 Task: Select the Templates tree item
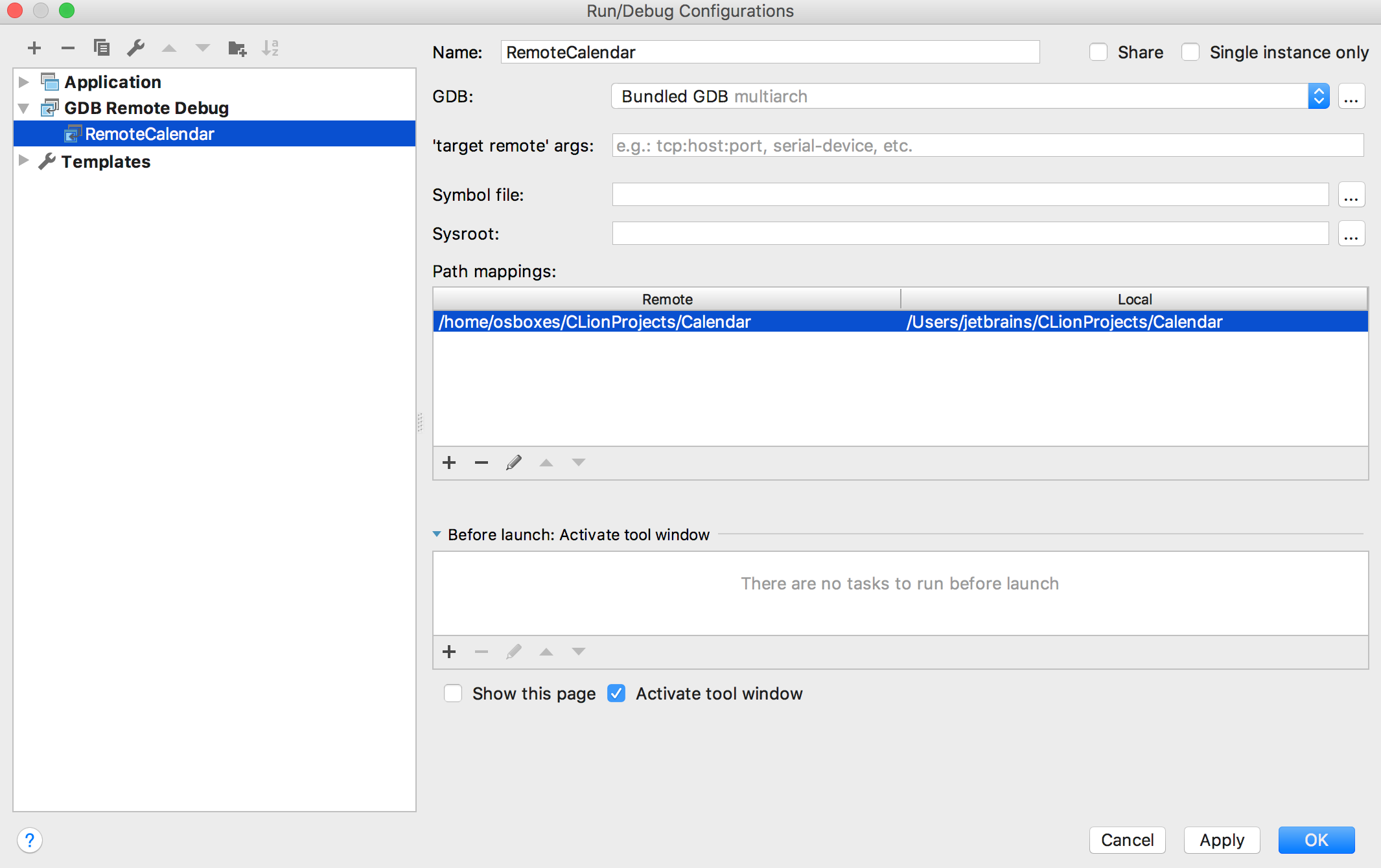[106, 162]
